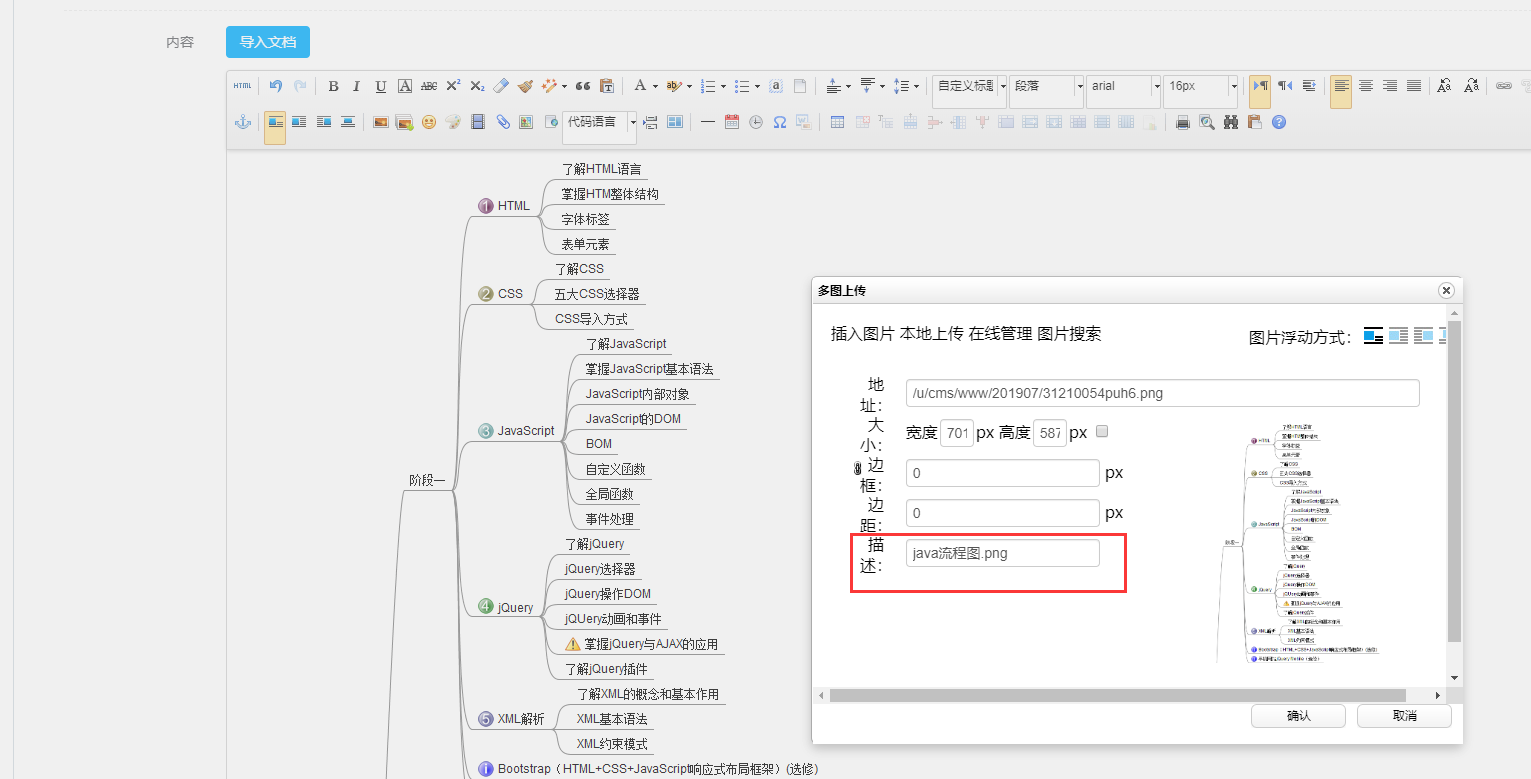Switch to the 本地上传 tab

coord(932,334)
